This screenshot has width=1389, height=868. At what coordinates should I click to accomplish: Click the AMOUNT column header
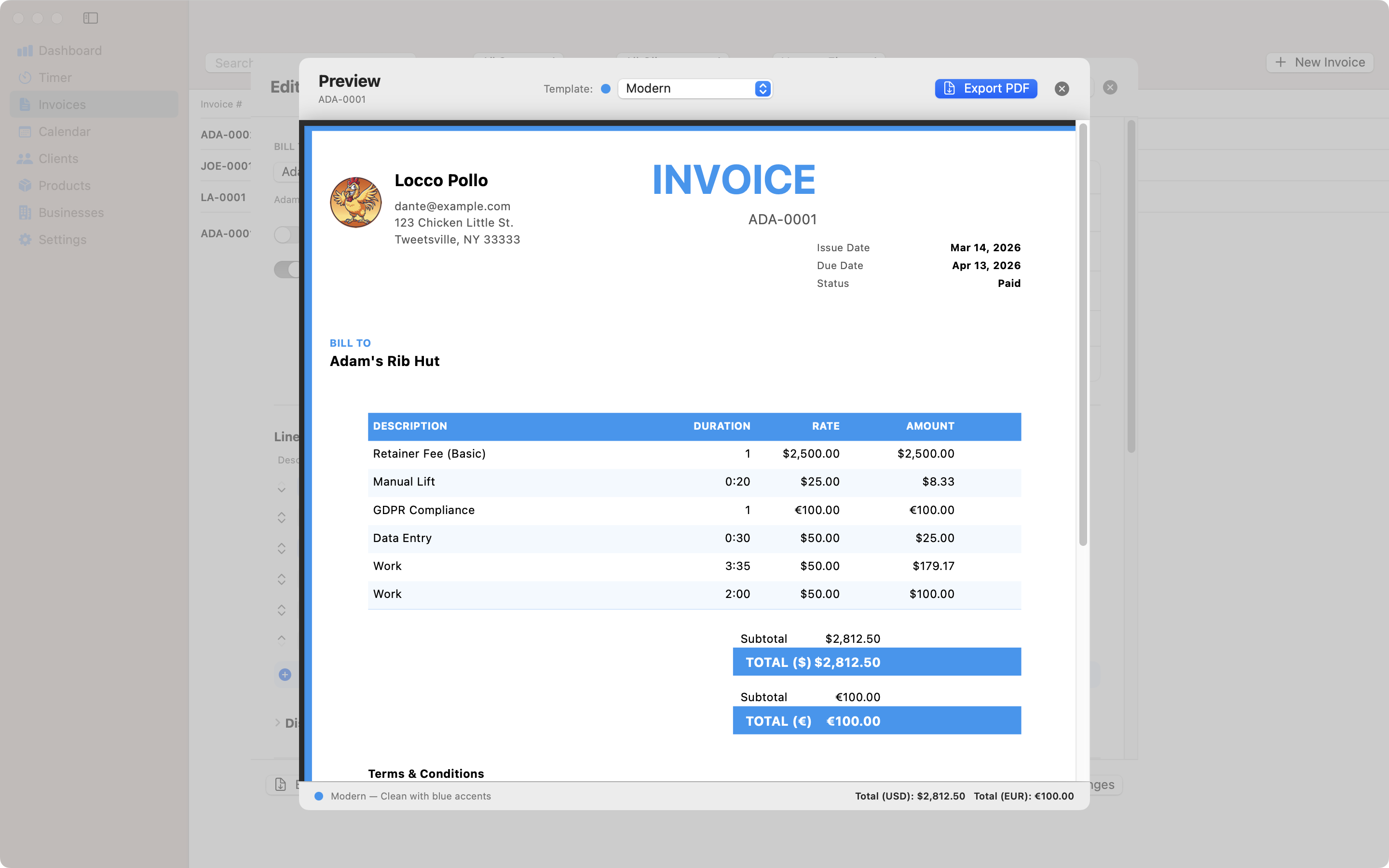pos(930,426)
